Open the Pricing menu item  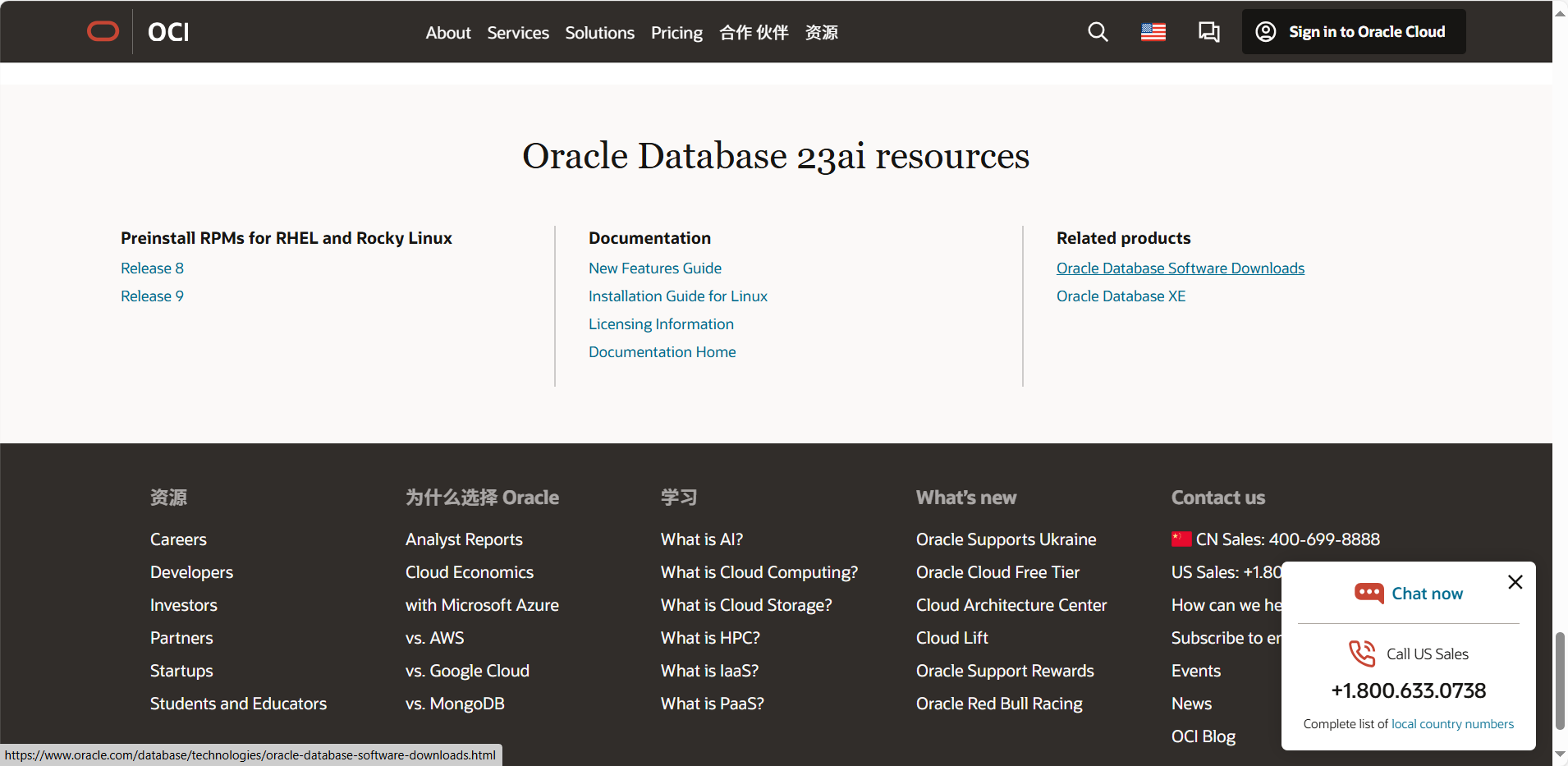tap(676, 33)
